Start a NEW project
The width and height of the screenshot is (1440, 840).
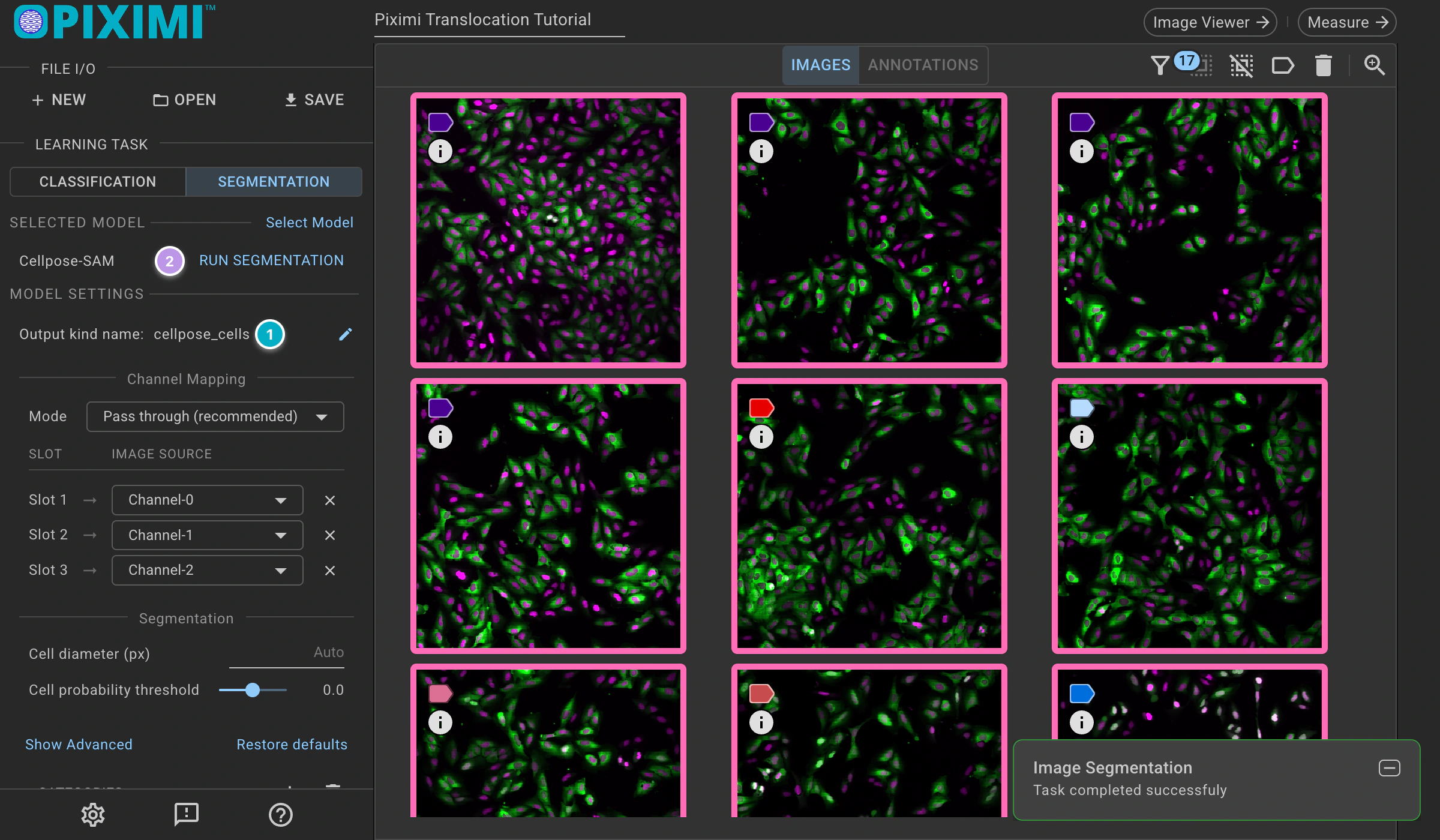coord(59,100)
